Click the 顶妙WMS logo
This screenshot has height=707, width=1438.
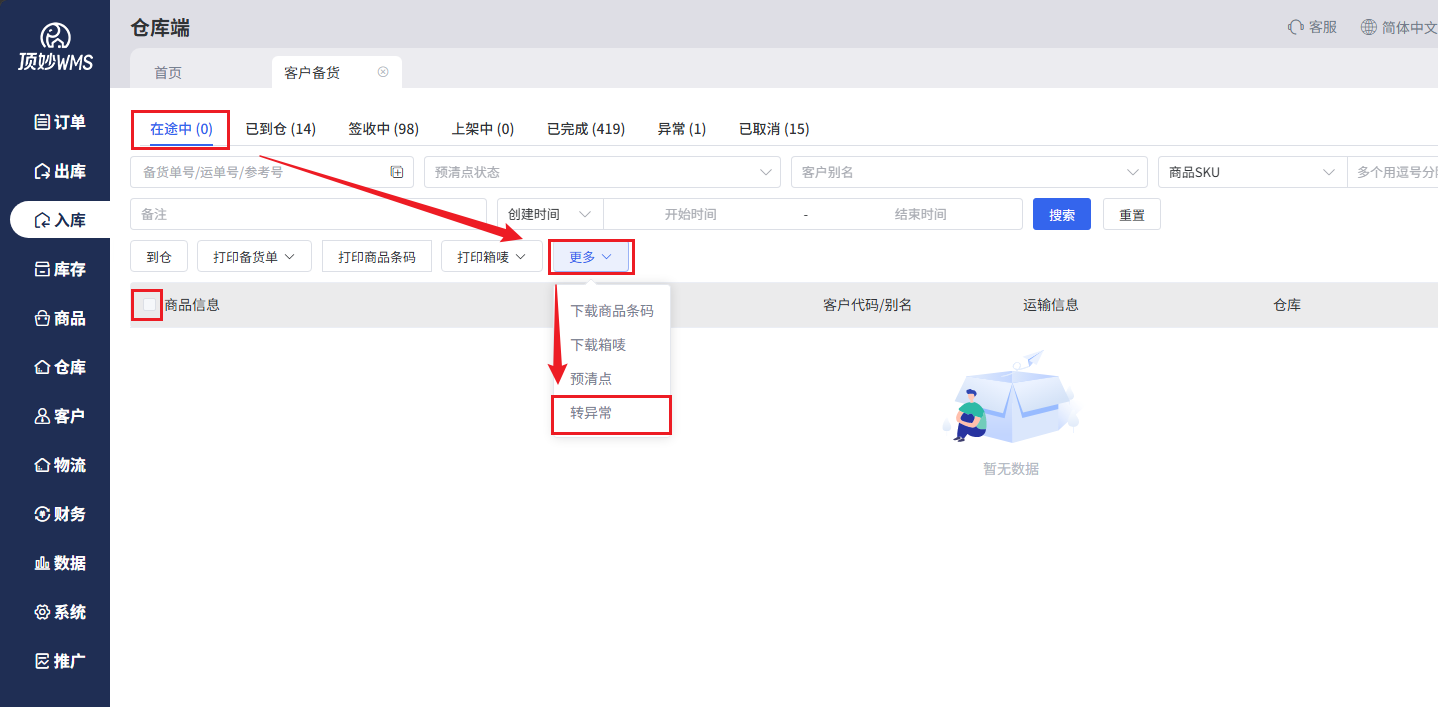coord(55,48)
